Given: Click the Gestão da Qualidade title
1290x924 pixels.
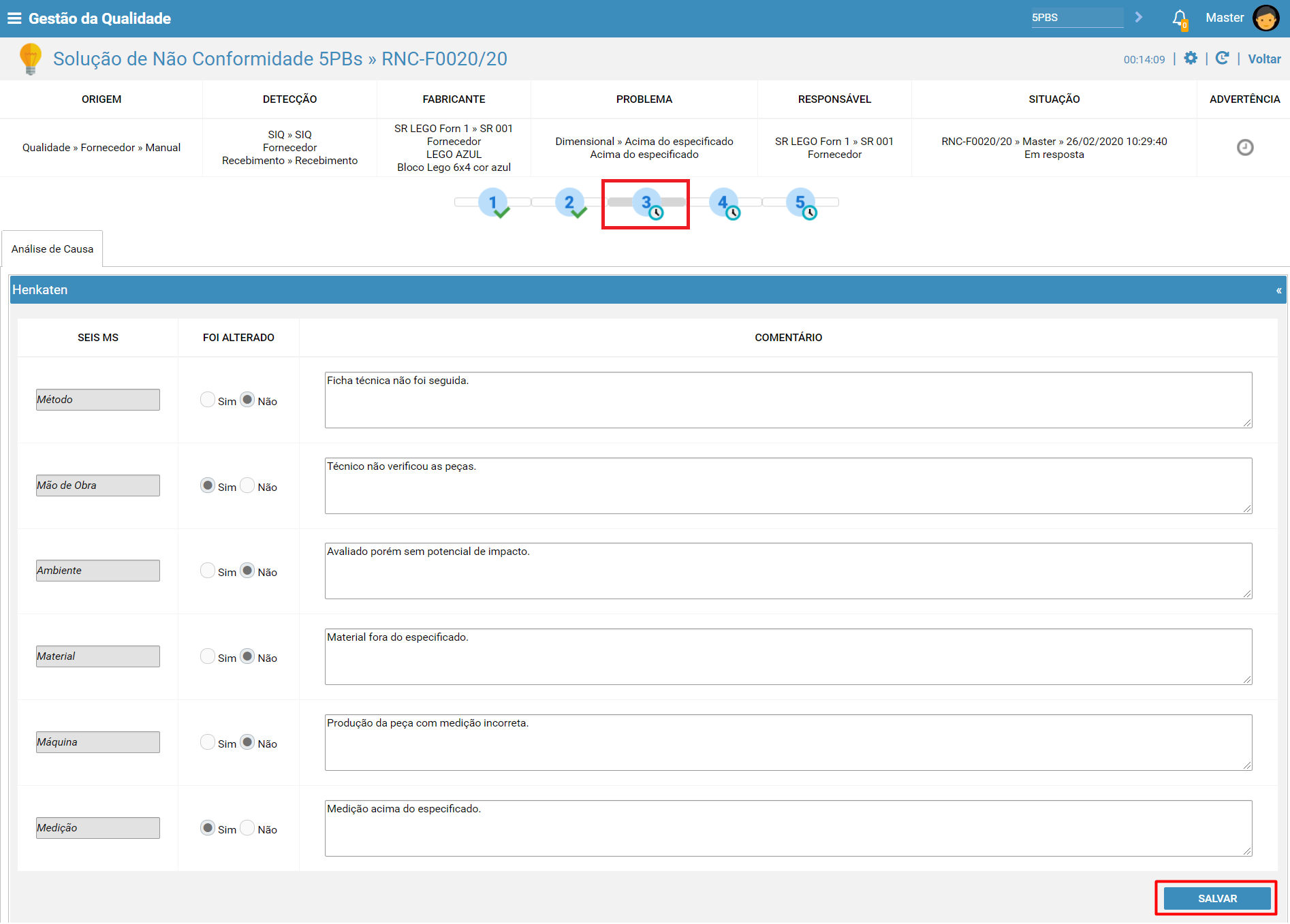Looking at the screenshot, I should (x=99, y=18).
